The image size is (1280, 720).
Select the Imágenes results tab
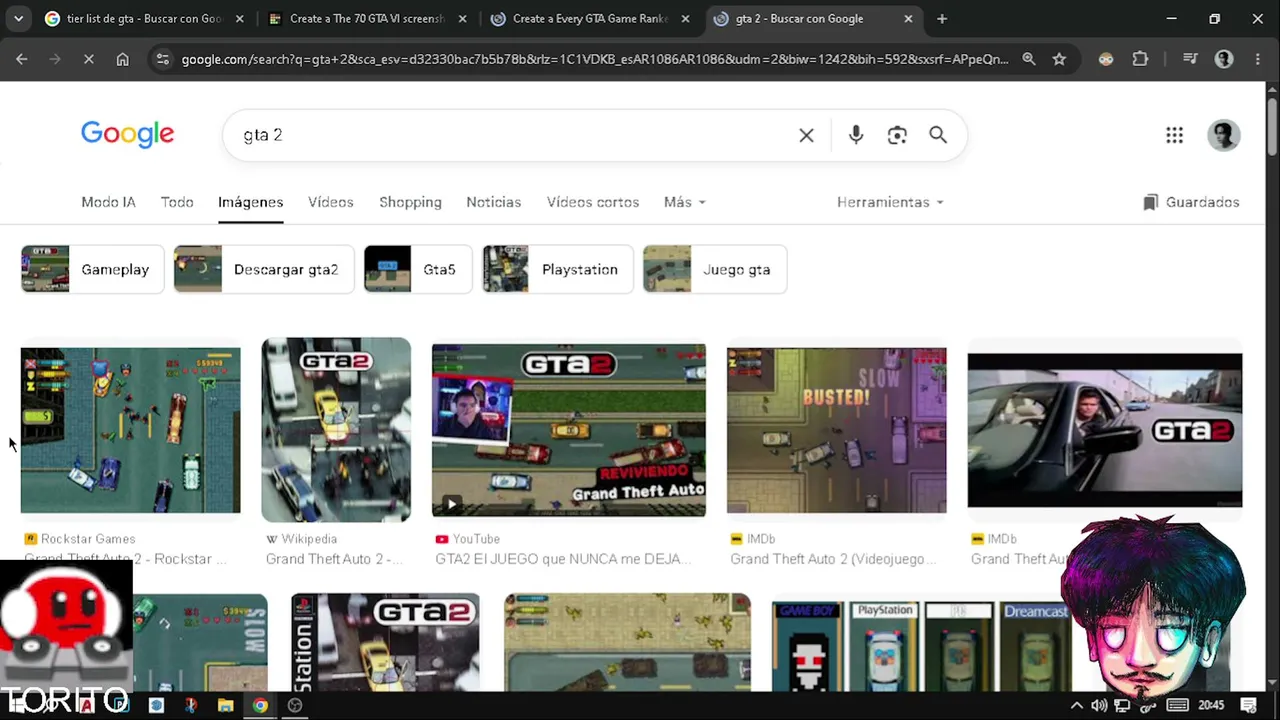pyautogui.click(x=251, y=202)
